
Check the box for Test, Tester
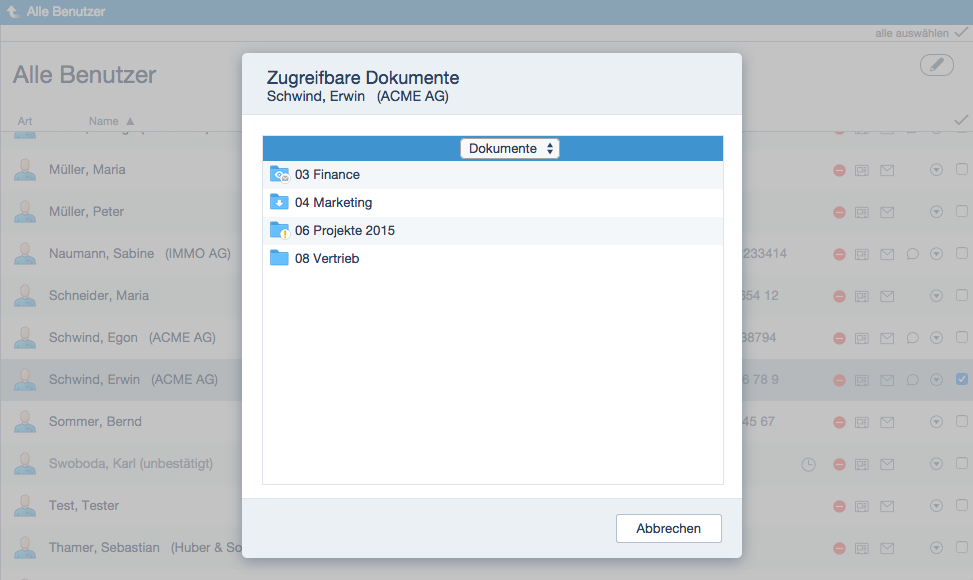point(961,505)
